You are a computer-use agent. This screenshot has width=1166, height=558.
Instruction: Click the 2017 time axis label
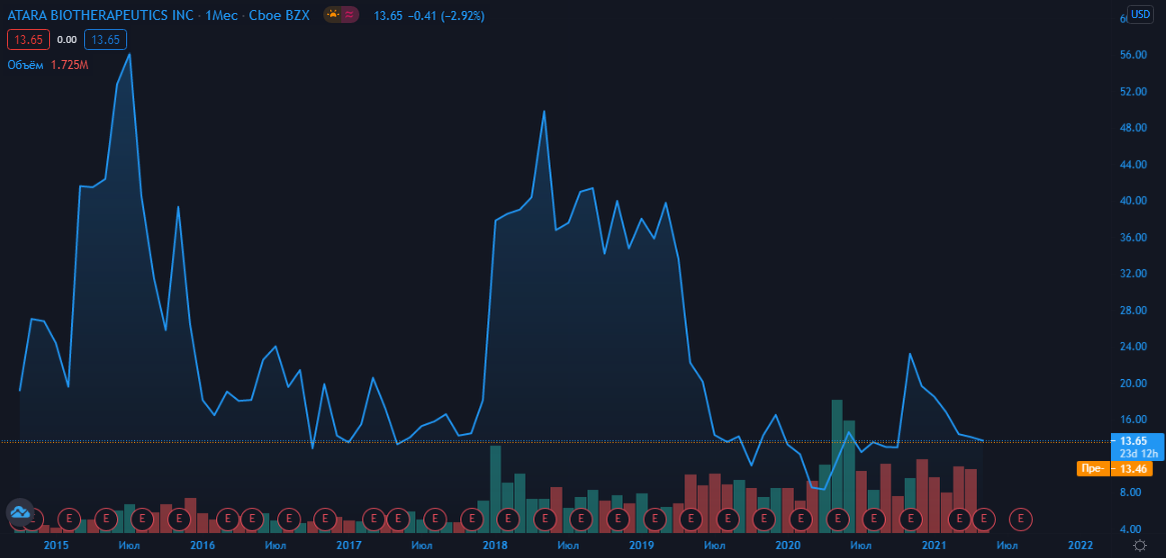tap(349, 545)
